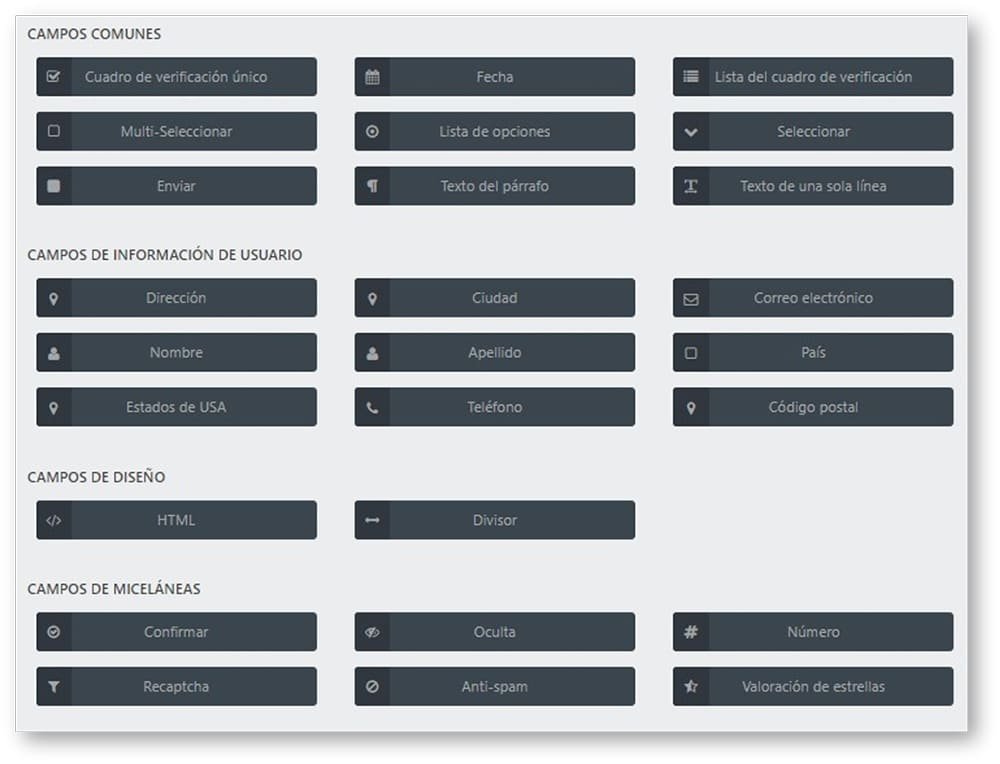Viewport: 1000px width, 764px height.
Task: Choose the Lista de opciones radio field
Action: (494, 132)
